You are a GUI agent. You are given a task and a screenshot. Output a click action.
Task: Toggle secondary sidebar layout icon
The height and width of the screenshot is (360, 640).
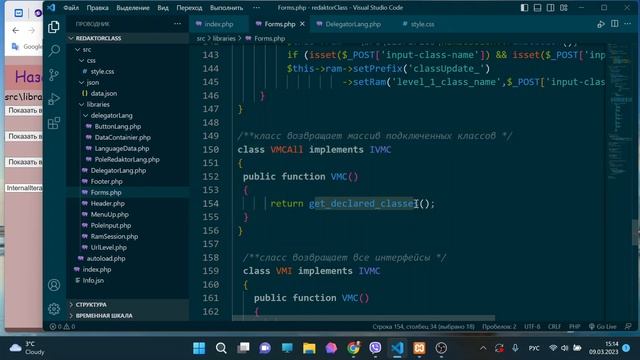[551, 8]
